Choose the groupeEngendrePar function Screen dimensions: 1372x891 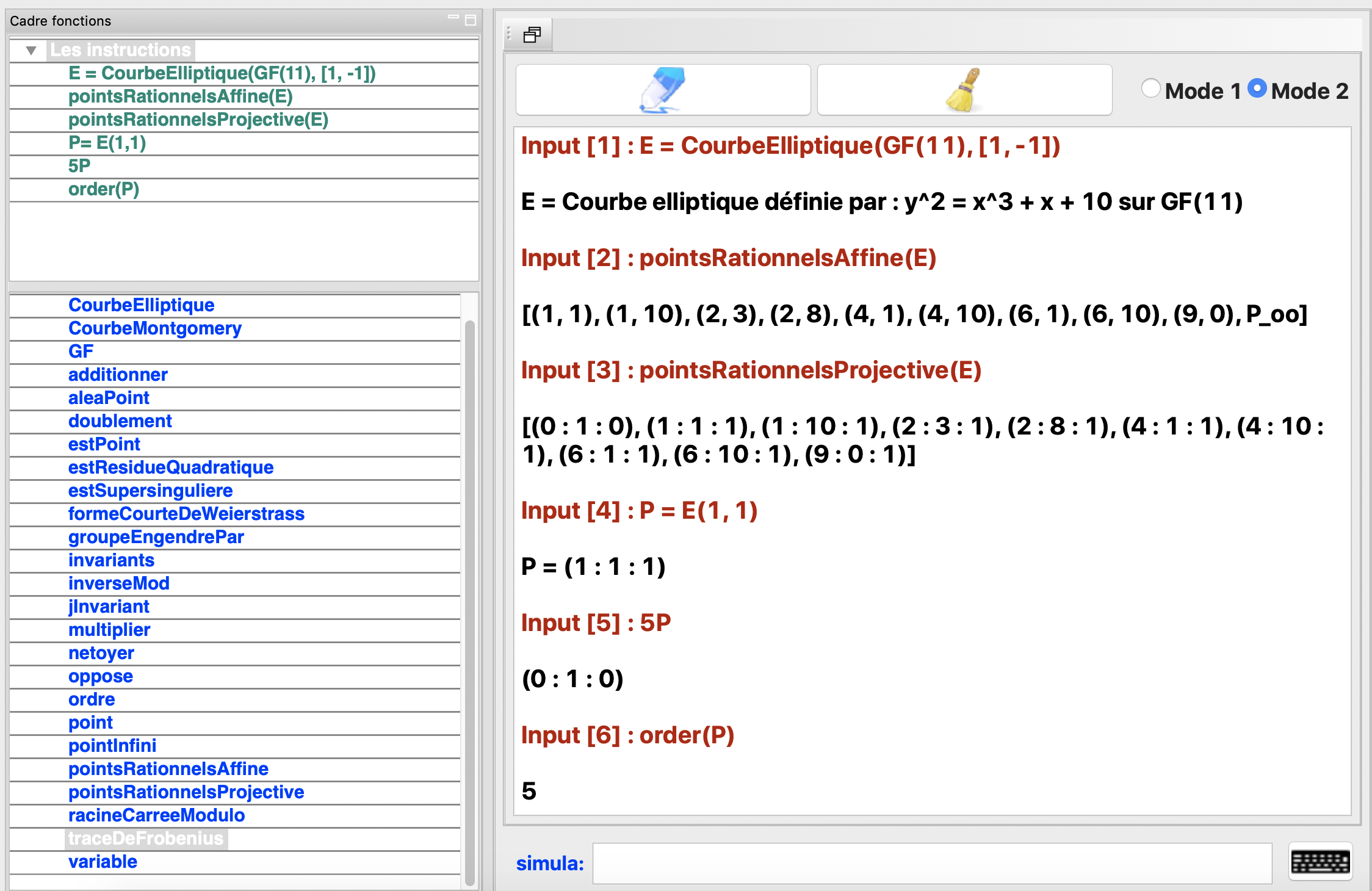click(x=156, y=537)
